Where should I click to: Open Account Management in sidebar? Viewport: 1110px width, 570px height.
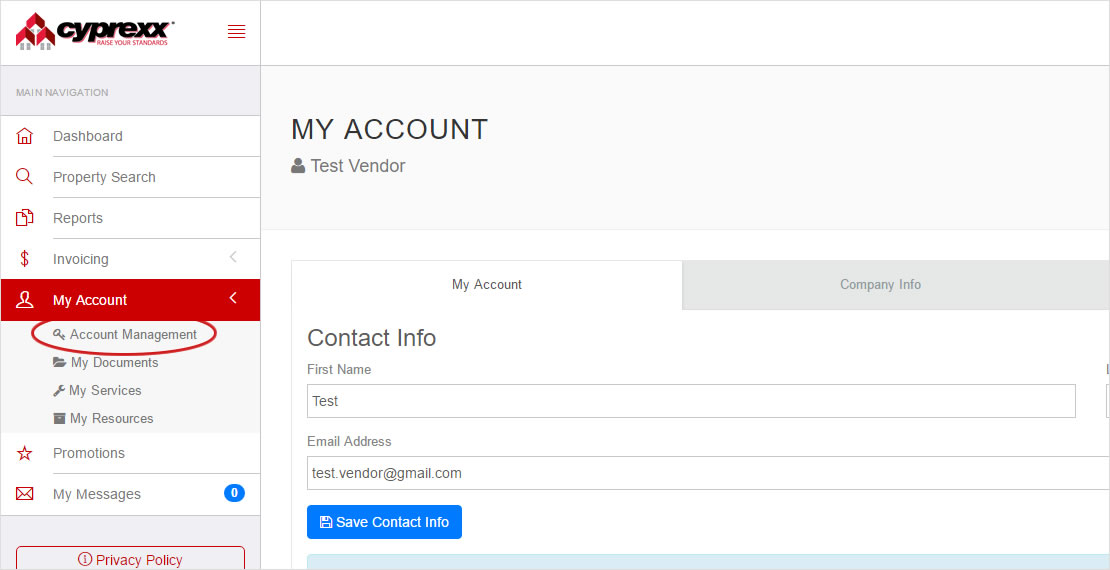point(133,335)
